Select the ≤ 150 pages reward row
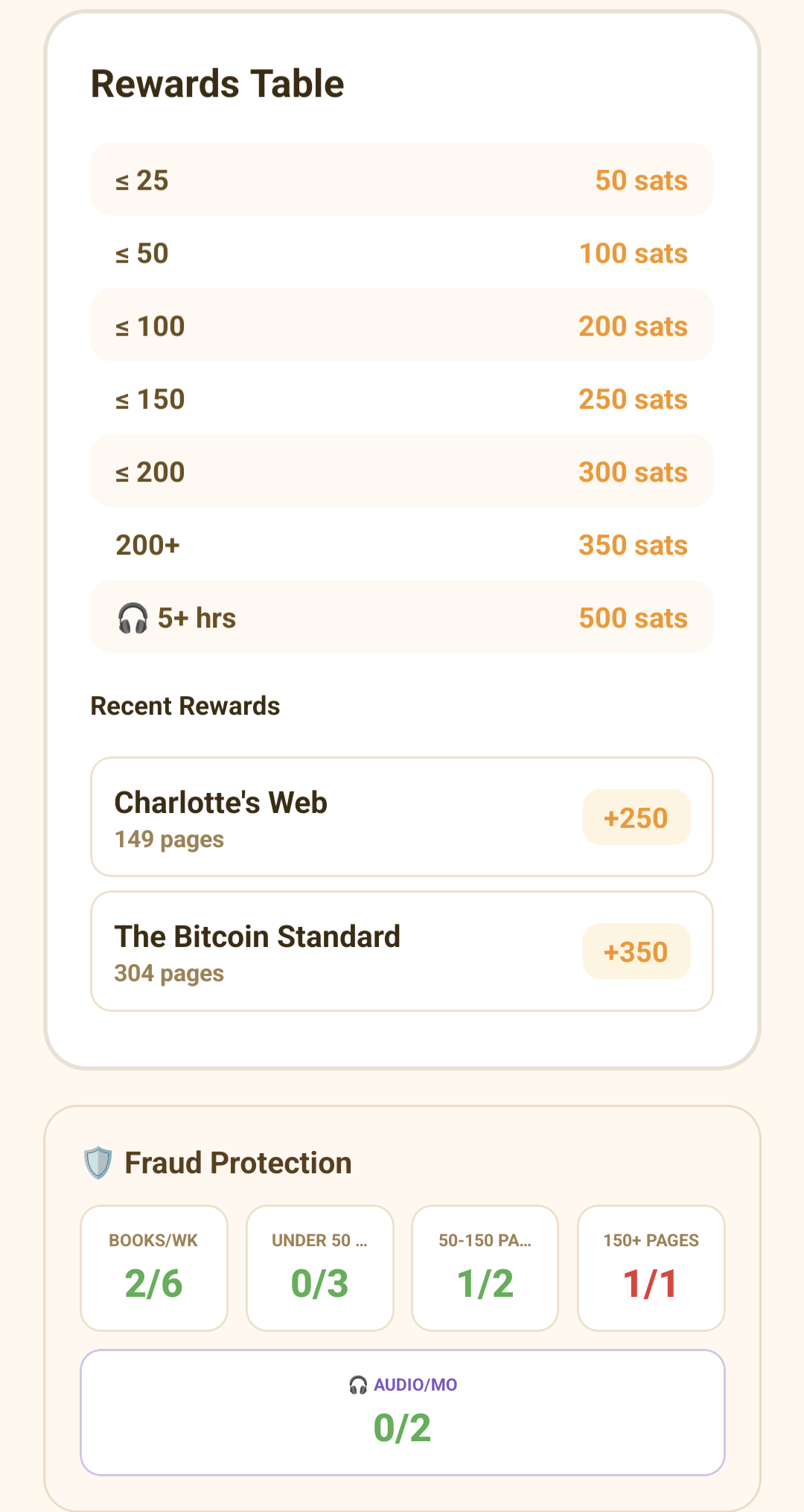 402,398
